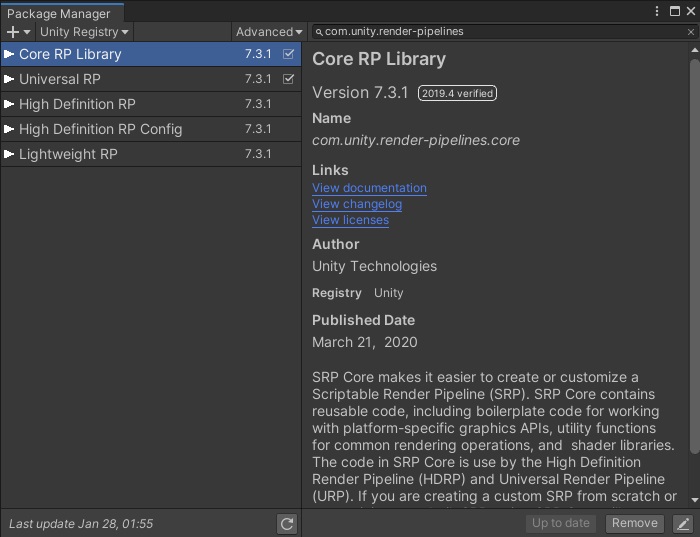This screenshot has width=700, height=537.
Task: Expand the Lightweight RP versions arrow
Action: 9,154
